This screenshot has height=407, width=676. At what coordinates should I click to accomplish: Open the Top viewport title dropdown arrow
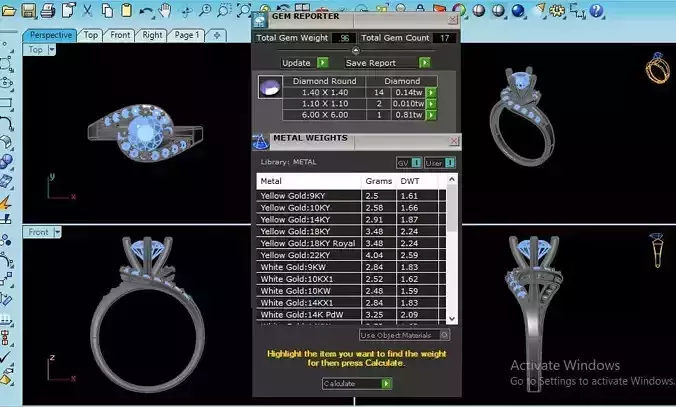click(52, 50)
